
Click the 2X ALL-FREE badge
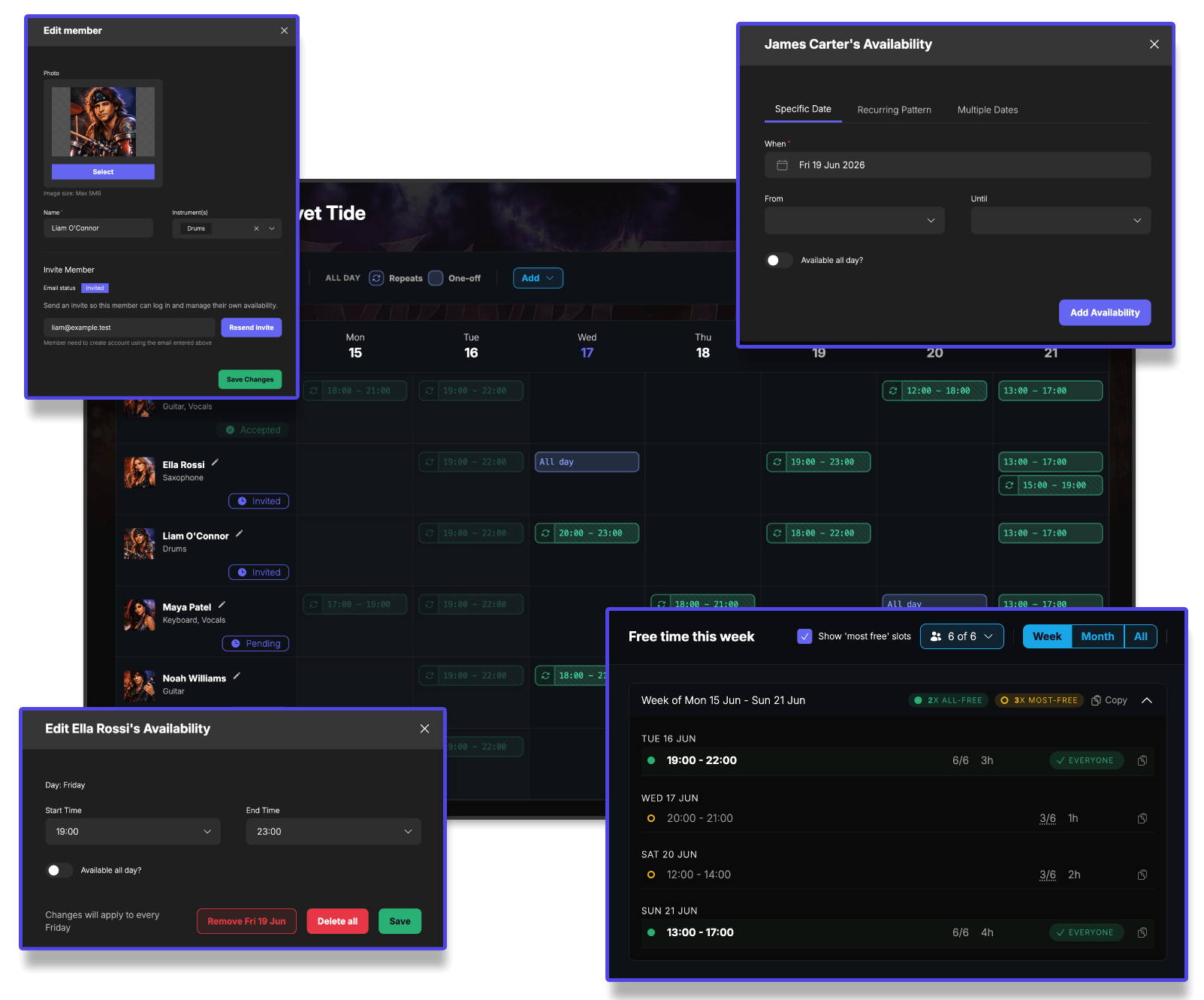948,700
